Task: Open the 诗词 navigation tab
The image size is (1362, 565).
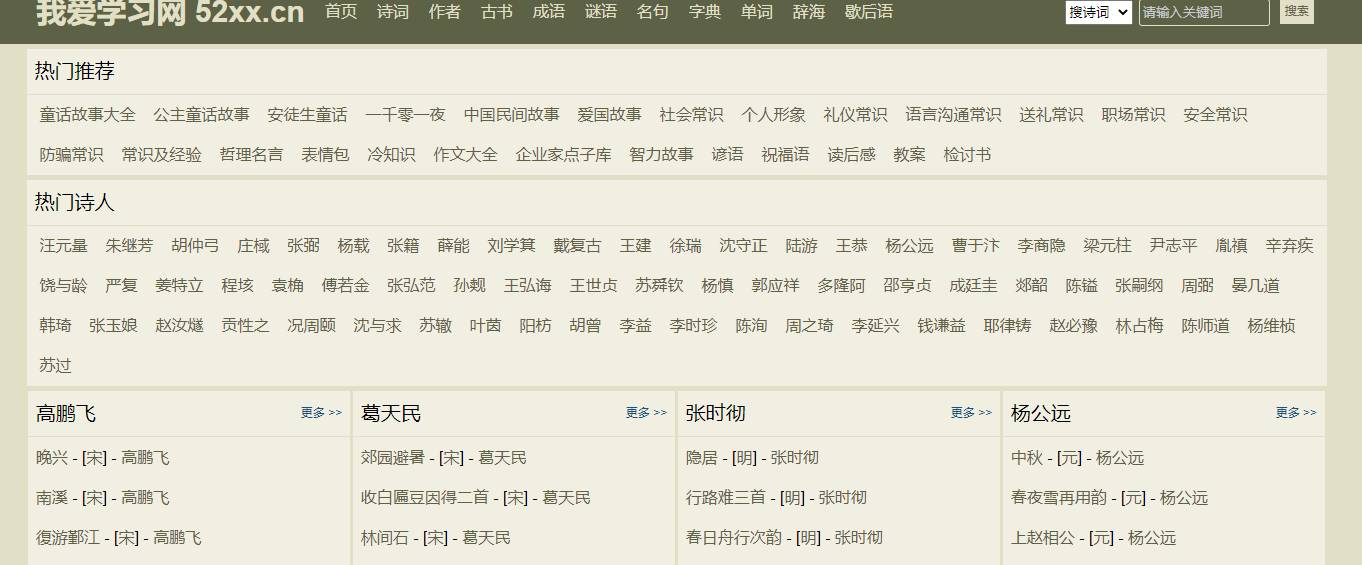Action: (x=393, y=12)
